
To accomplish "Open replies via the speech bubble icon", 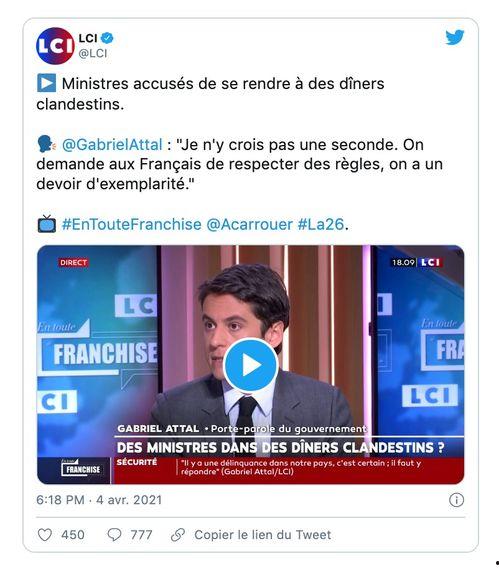I will pos(114,535).
